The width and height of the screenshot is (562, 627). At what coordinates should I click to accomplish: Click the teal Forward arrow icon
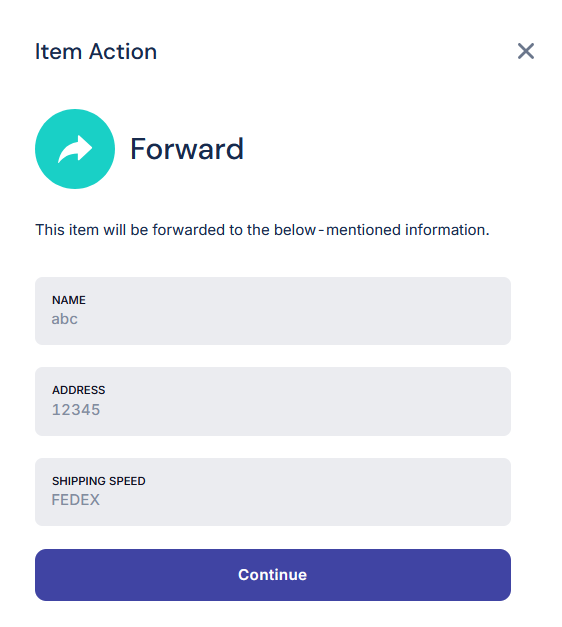coord(75,149)
